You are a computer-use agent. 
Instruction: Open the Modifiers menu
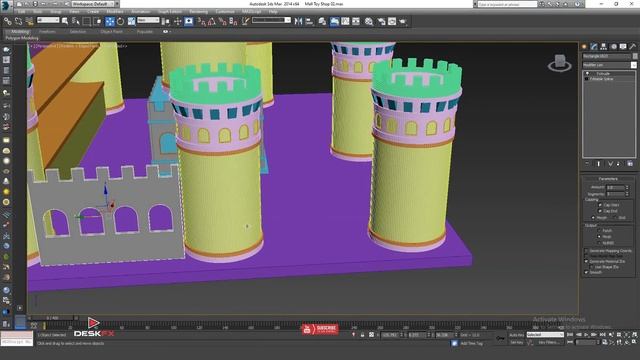coord(115,12)
